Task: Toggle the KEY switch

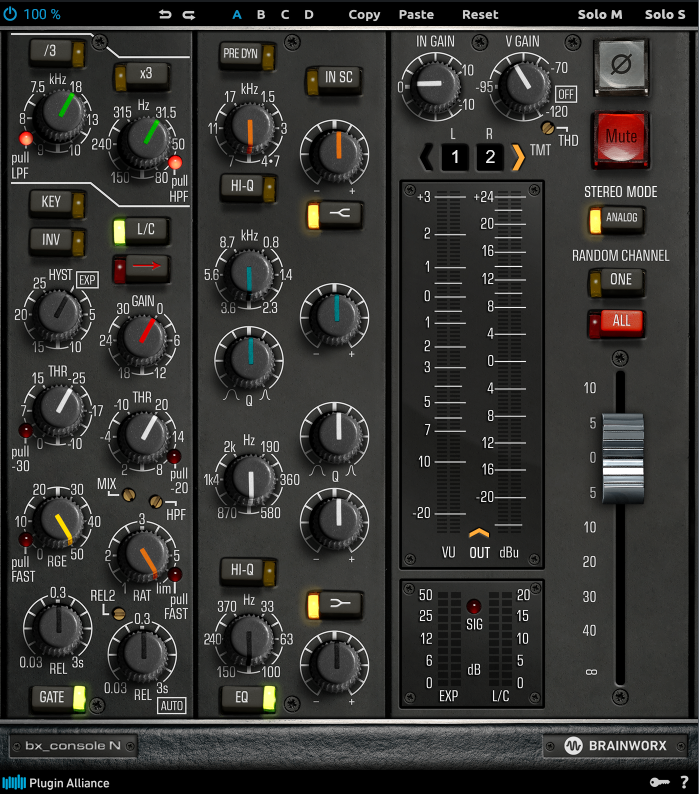Action: coord(57,203)
